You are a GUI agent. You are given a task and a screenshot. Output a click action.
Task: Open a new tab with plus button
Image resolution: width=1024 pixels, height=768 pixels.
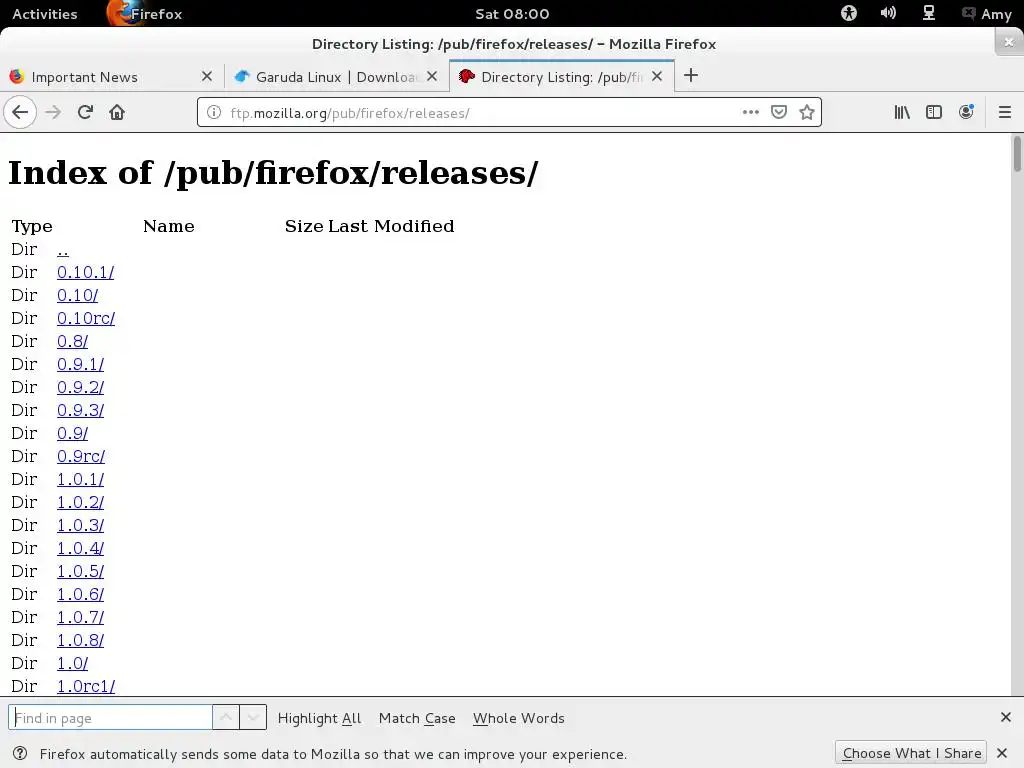click(x=691, y=76)
